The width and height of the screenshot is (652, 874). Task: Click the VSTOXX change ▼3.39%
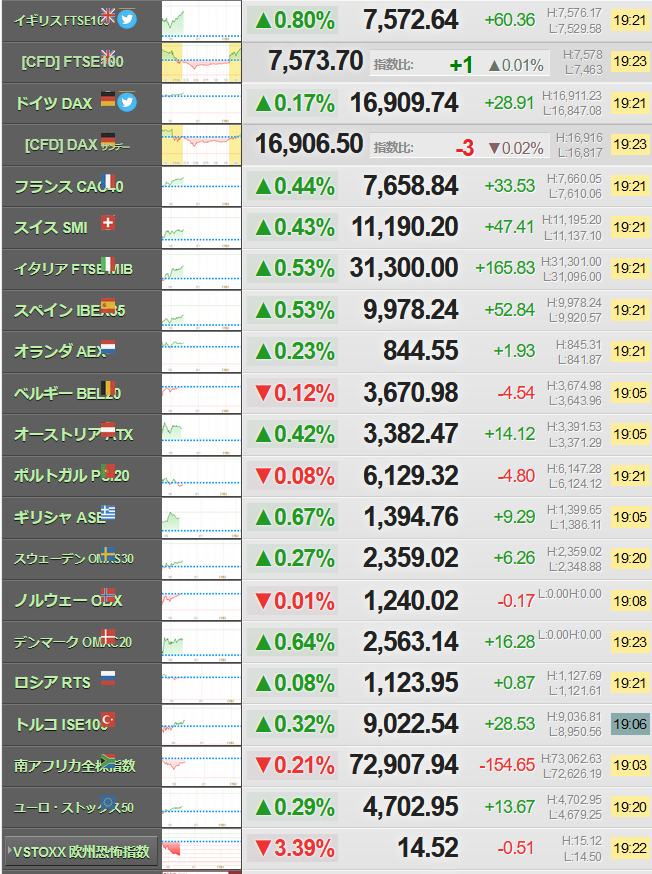[x=295, y=849]
